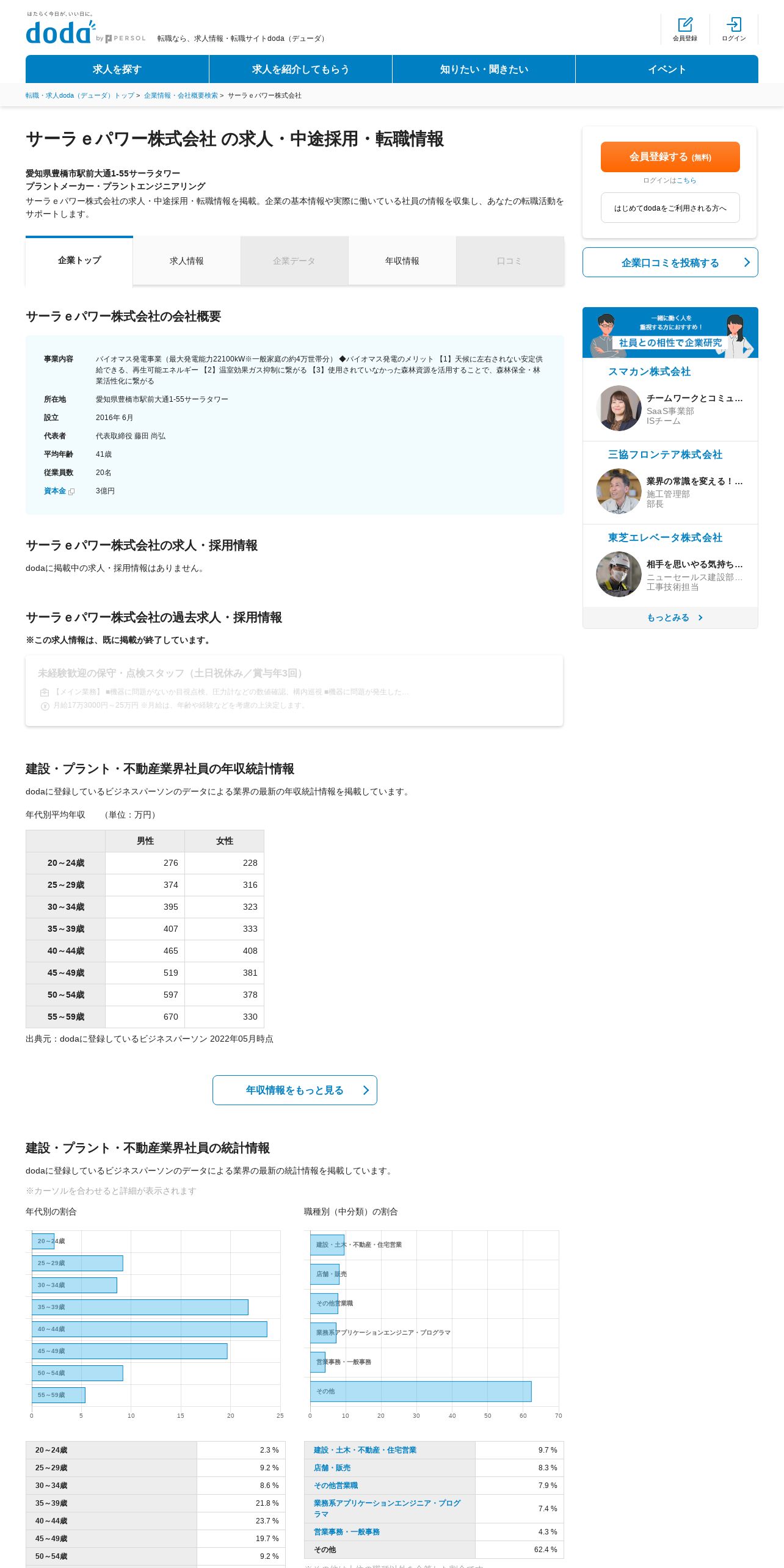Click the 62.4 % value for その他
Screen dimensions: 784x1568
click(x=545, y=1550)
